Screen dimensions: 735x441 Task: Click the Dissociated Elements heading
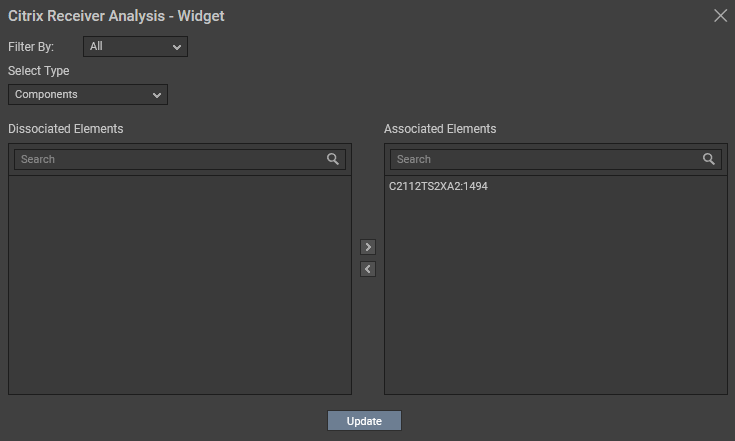[66, 129]
